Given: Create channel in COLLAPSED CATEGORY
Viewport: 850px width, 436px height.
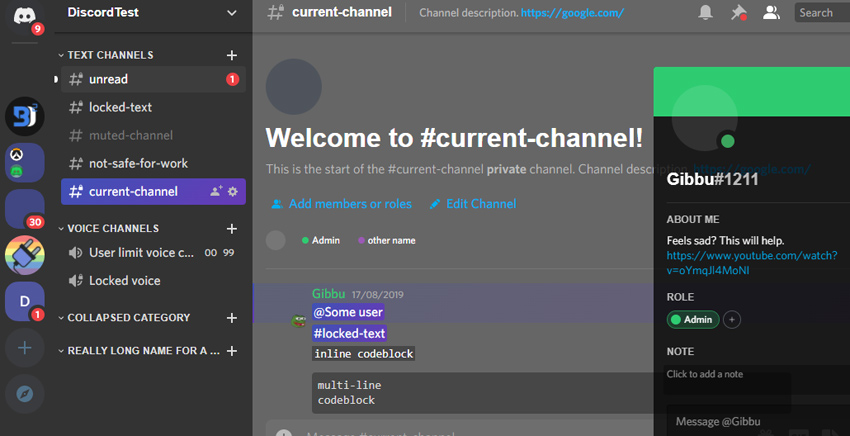Looking at the screenshot, I should tap(232, 318).
